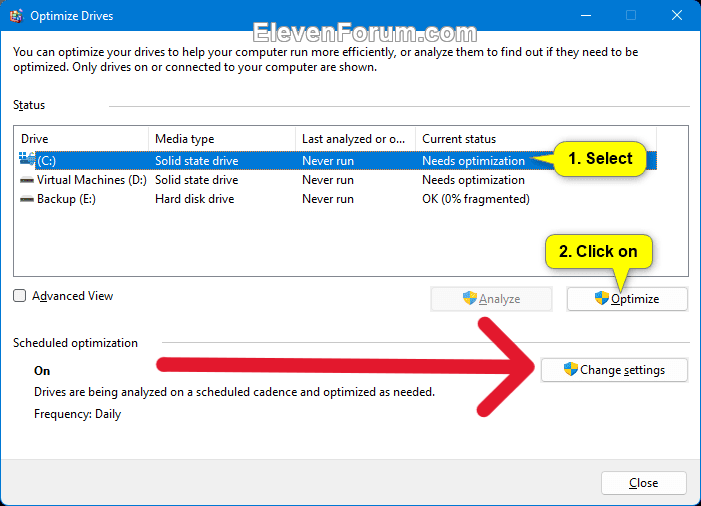Click Hard disk drive media type cell
The height and width of the screenshot is (506, 701).
194,199
